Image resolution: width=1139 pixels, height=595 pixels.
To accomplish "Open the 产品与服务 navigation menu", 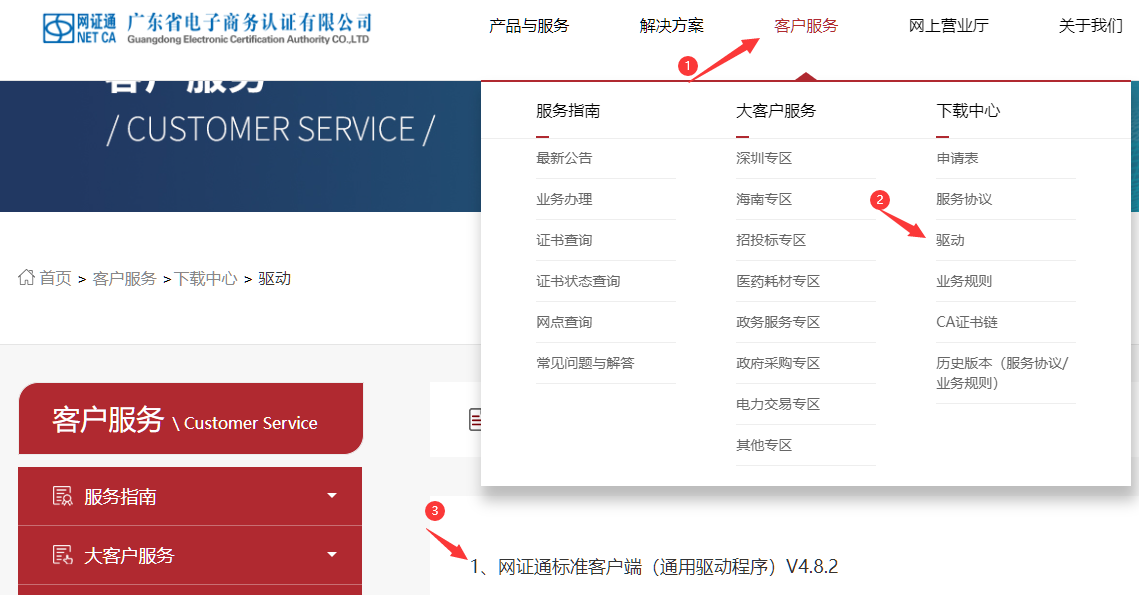I will pos(528,26).
